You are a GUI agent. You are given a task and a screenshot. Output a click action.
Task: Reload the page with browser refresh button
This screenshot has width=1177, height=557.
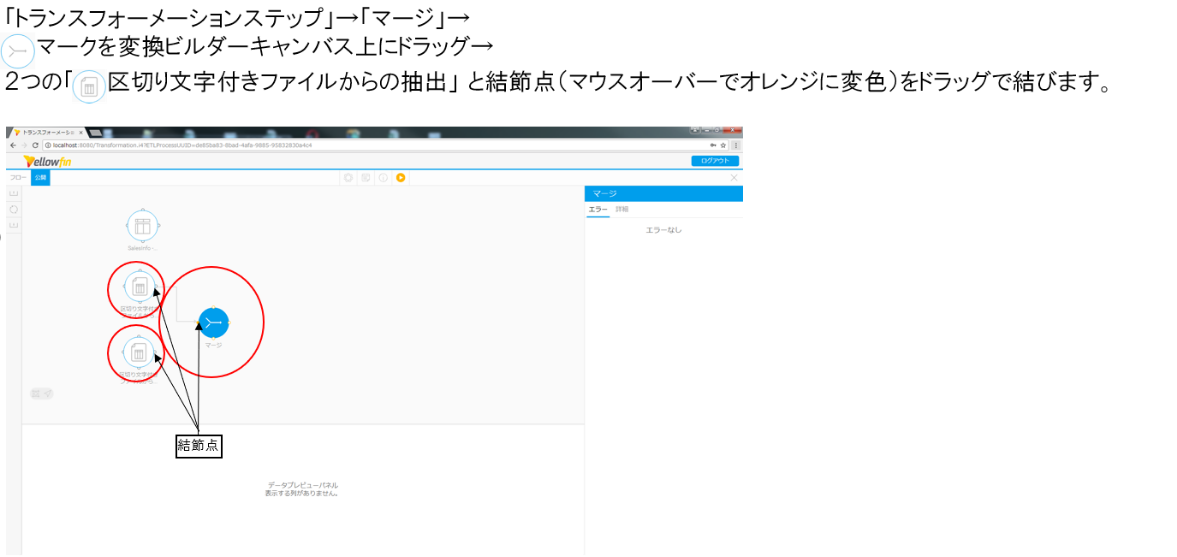coord(35,145)
